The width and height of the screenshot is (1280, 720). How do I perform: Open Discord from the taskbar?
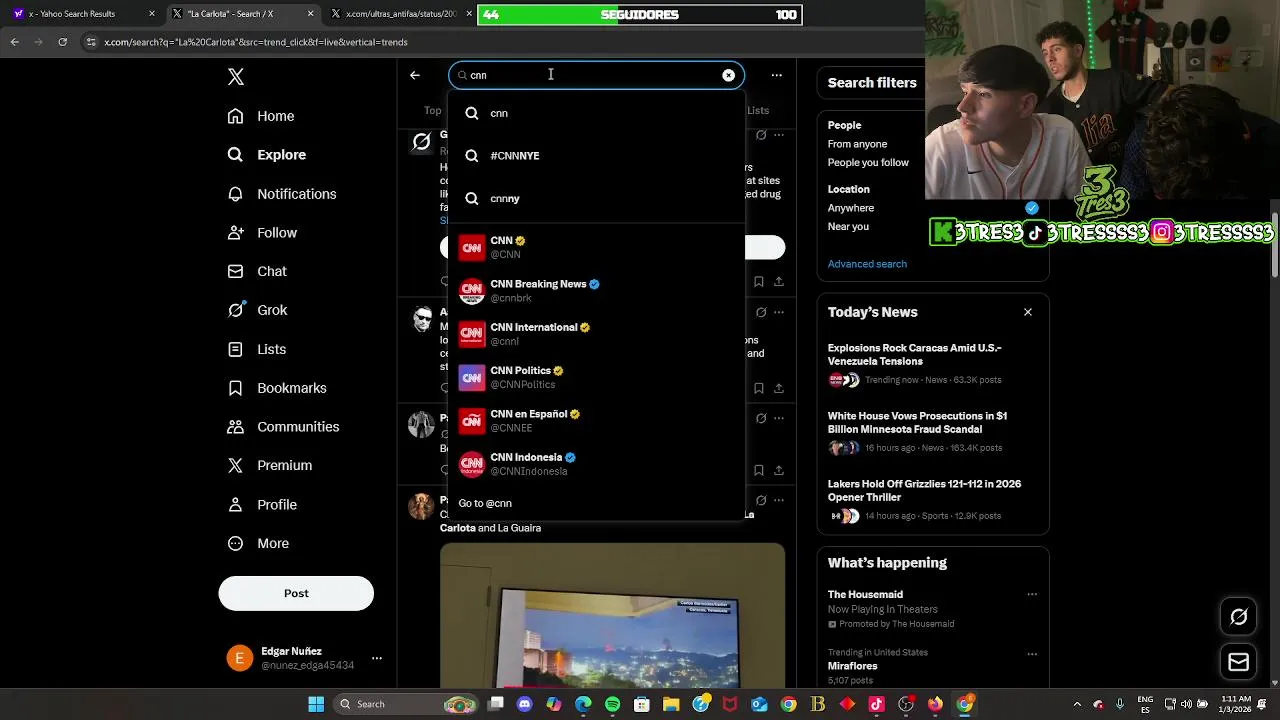point(525,704)
